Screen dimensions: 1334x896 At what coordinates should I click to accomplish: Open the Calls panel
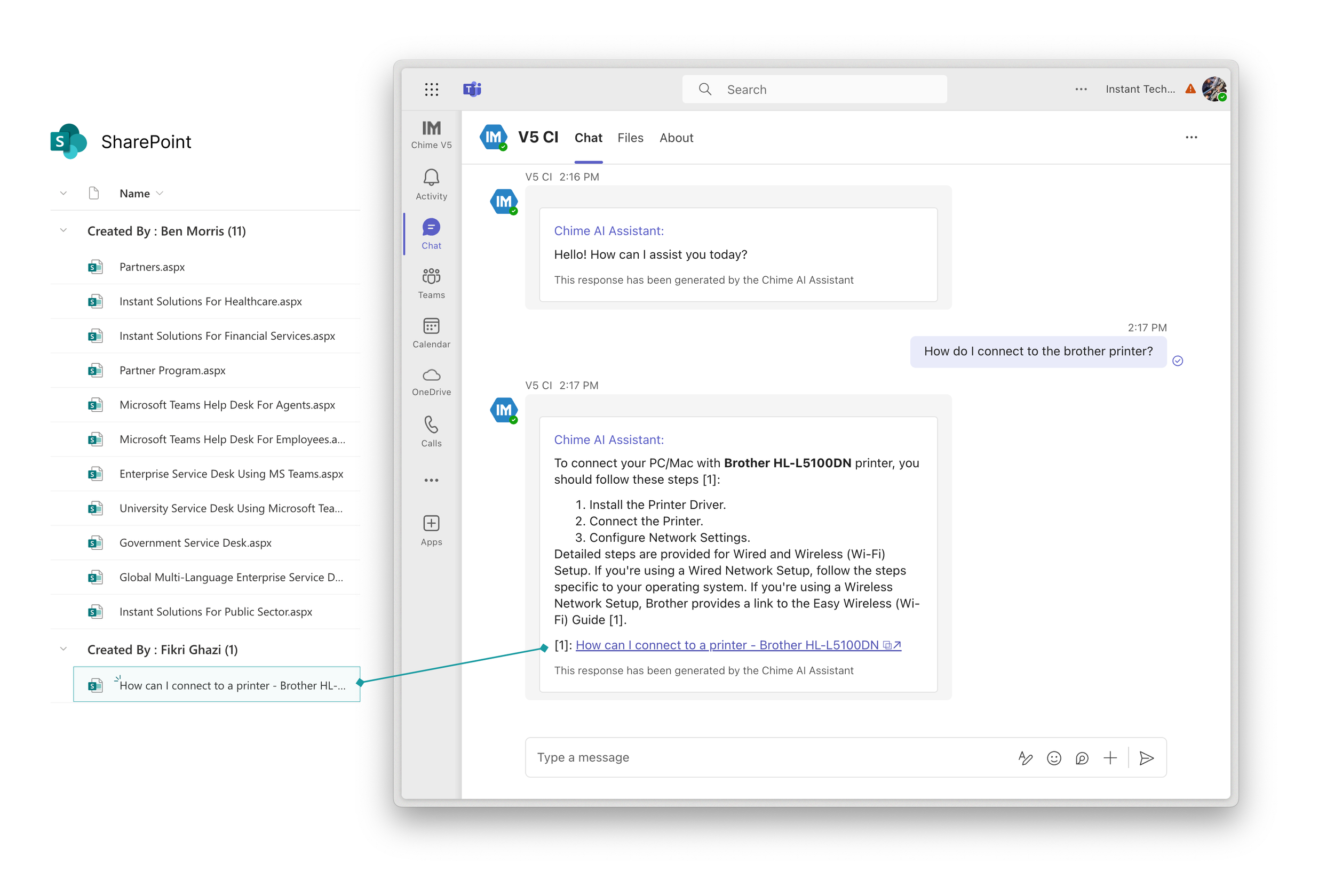tap(431, 430)
